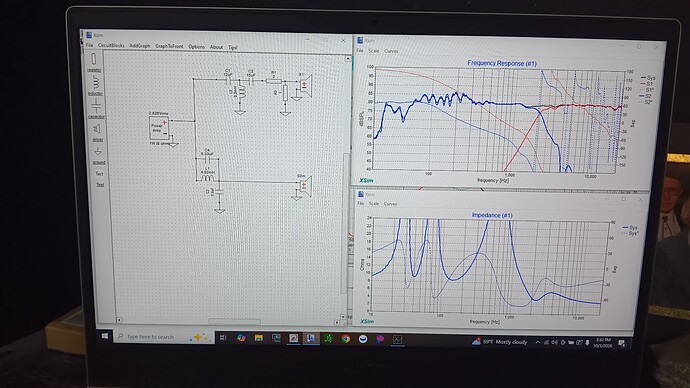Click the Windows Start button
This screenshot has width=690, height=388.
104,336
